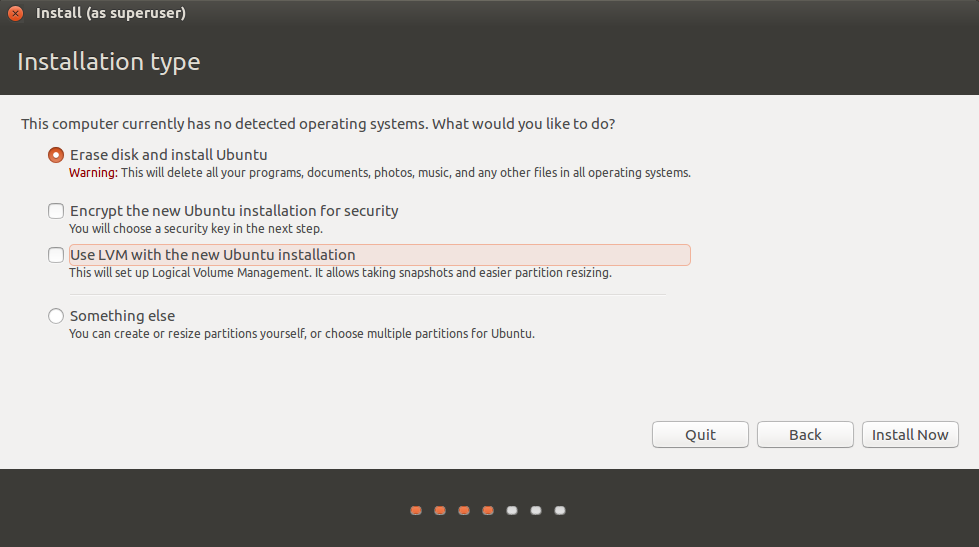The width and height of the screenshot is (979, 547).
Task: Click the Logical Volume Management description text
Action: [x=340, y=273]
